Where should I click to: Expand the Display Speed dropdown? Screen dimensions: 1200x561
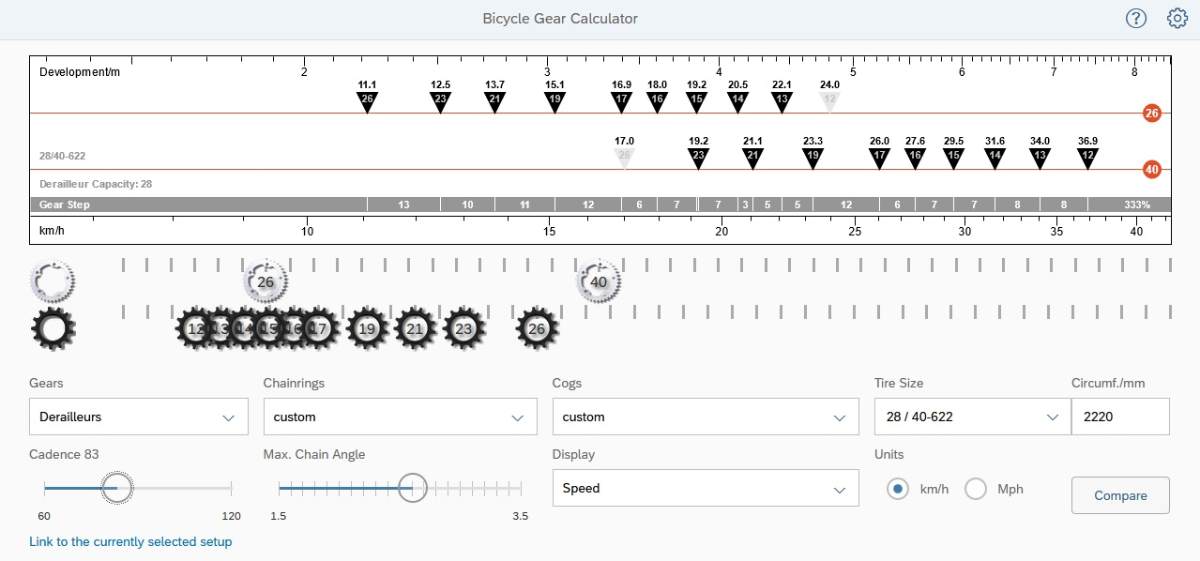[705, 489]
